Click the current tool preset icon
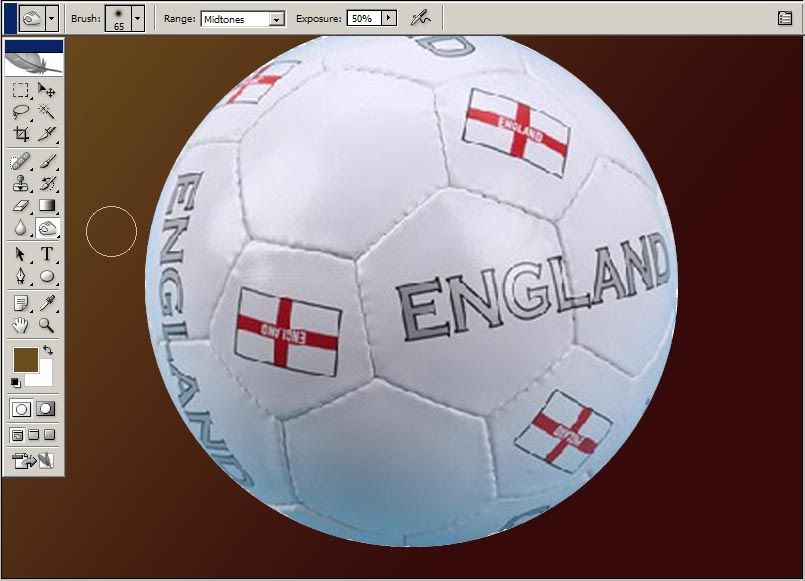Screen dimensions: 805x581 click(32, 18)
